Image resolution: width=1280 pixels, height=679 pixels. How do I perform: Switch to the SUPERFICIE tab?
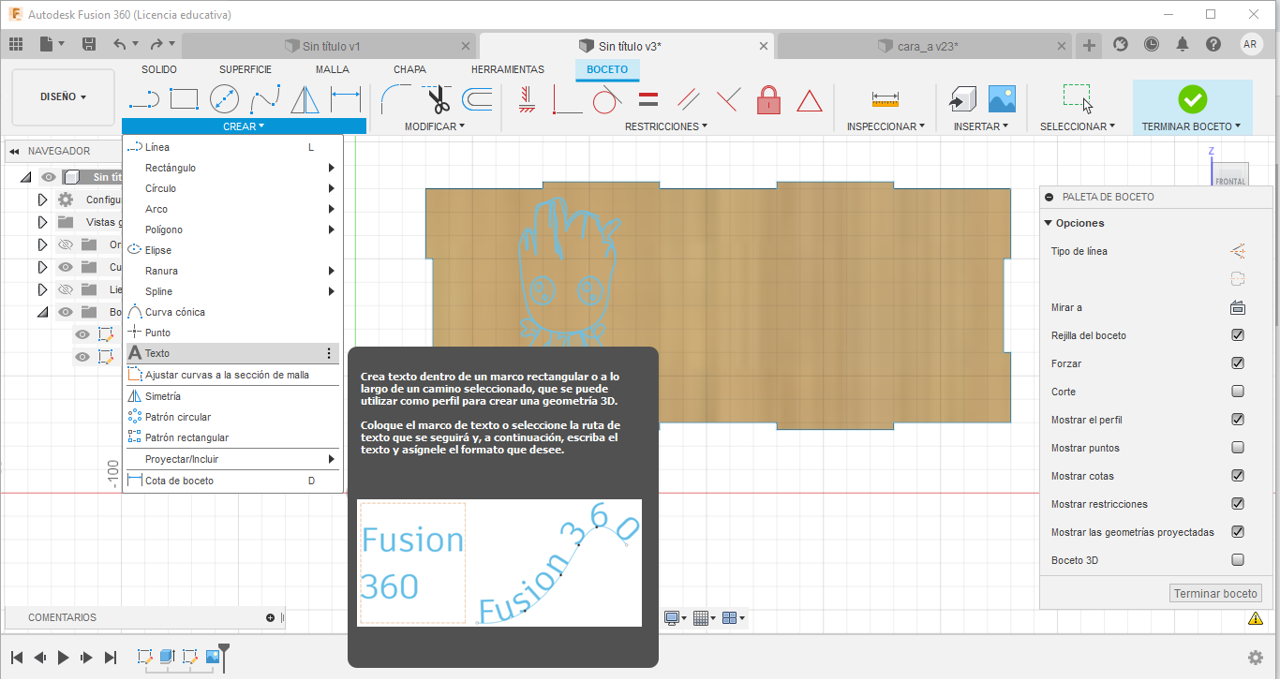coord(245,69)
